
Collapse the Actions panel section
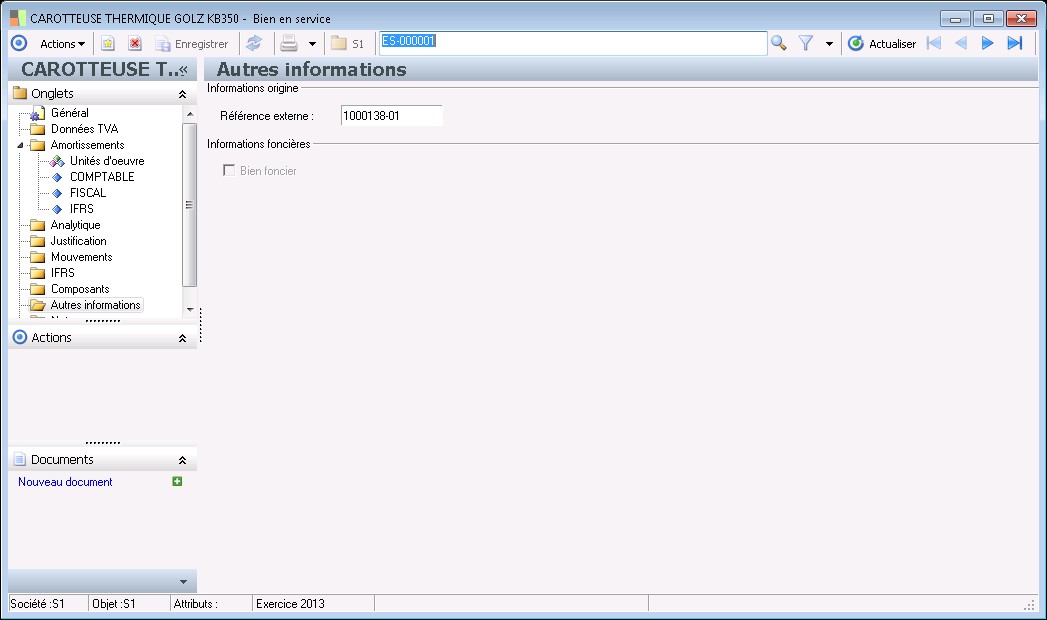click(x=182, y=338)
